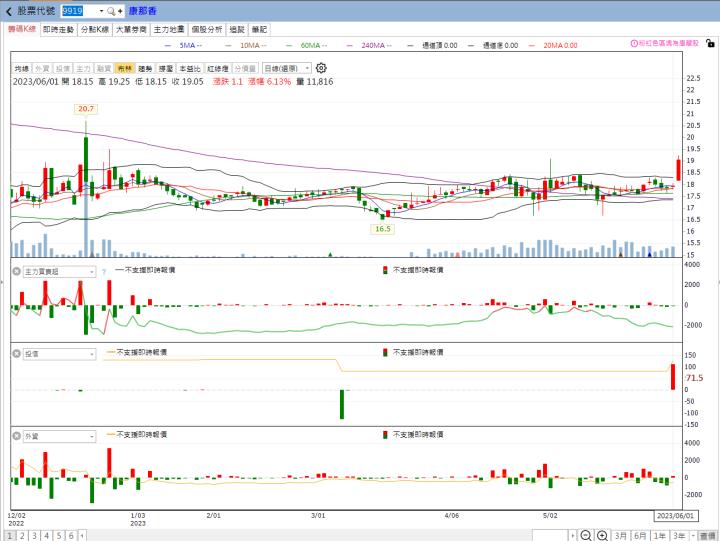Screen dimensions: 720x541
Task: Switch to the 主力地圖 tab
Action: [169, 29]
